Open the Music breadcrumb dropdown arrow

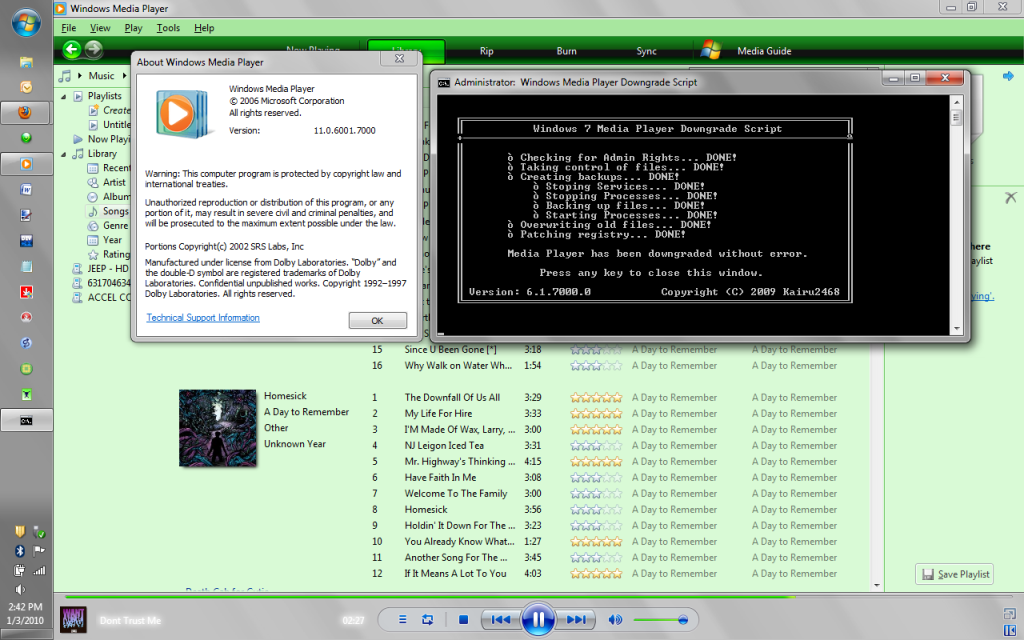click(124, 76)
